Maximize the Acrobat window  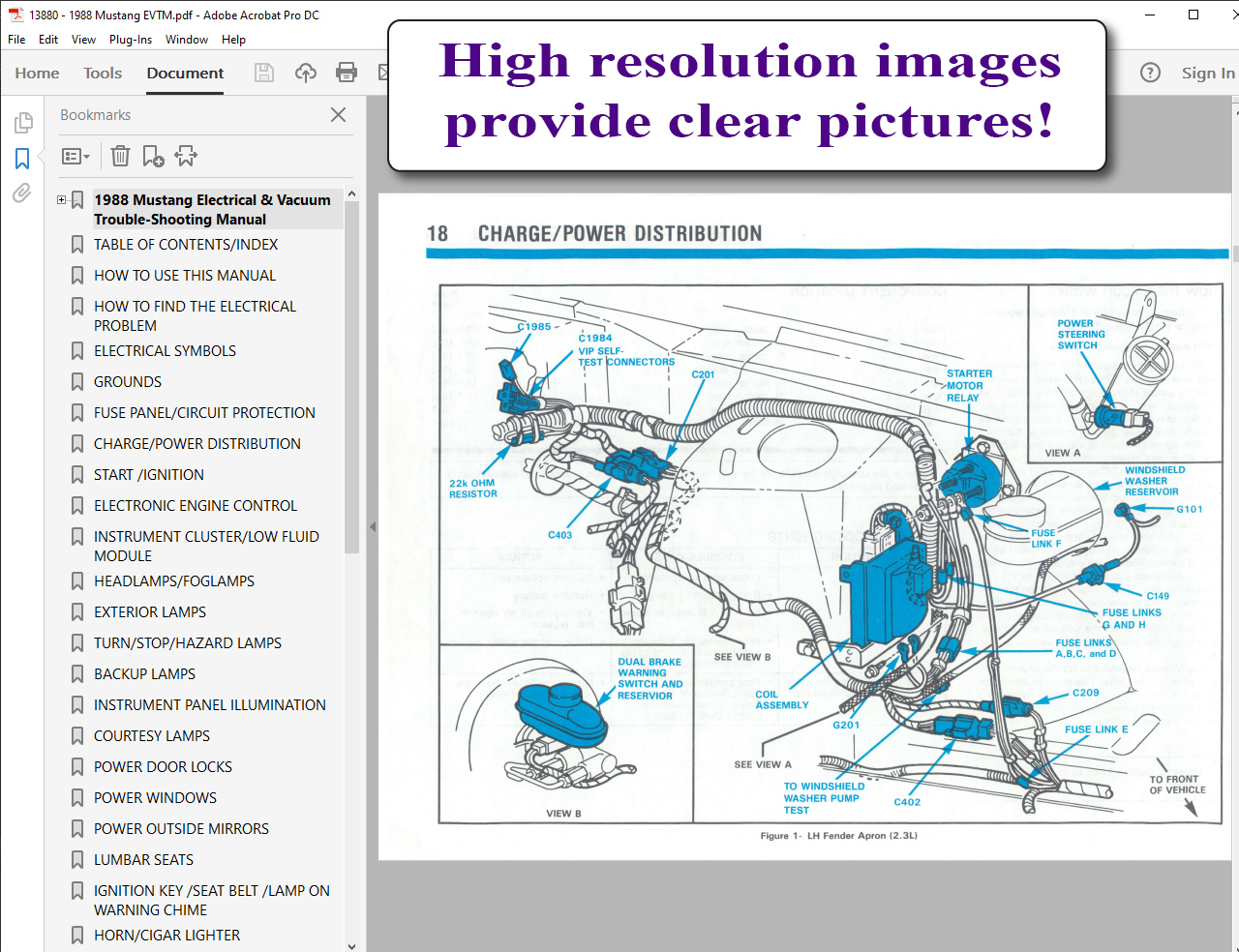[x=1194, y=15]
